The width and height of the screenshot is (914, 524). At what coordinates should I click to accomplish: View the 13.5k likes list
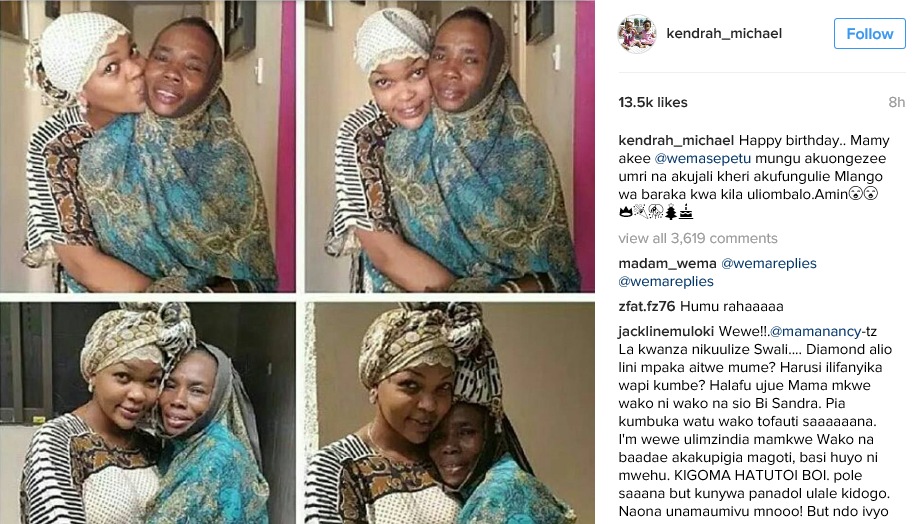point(653,103)
